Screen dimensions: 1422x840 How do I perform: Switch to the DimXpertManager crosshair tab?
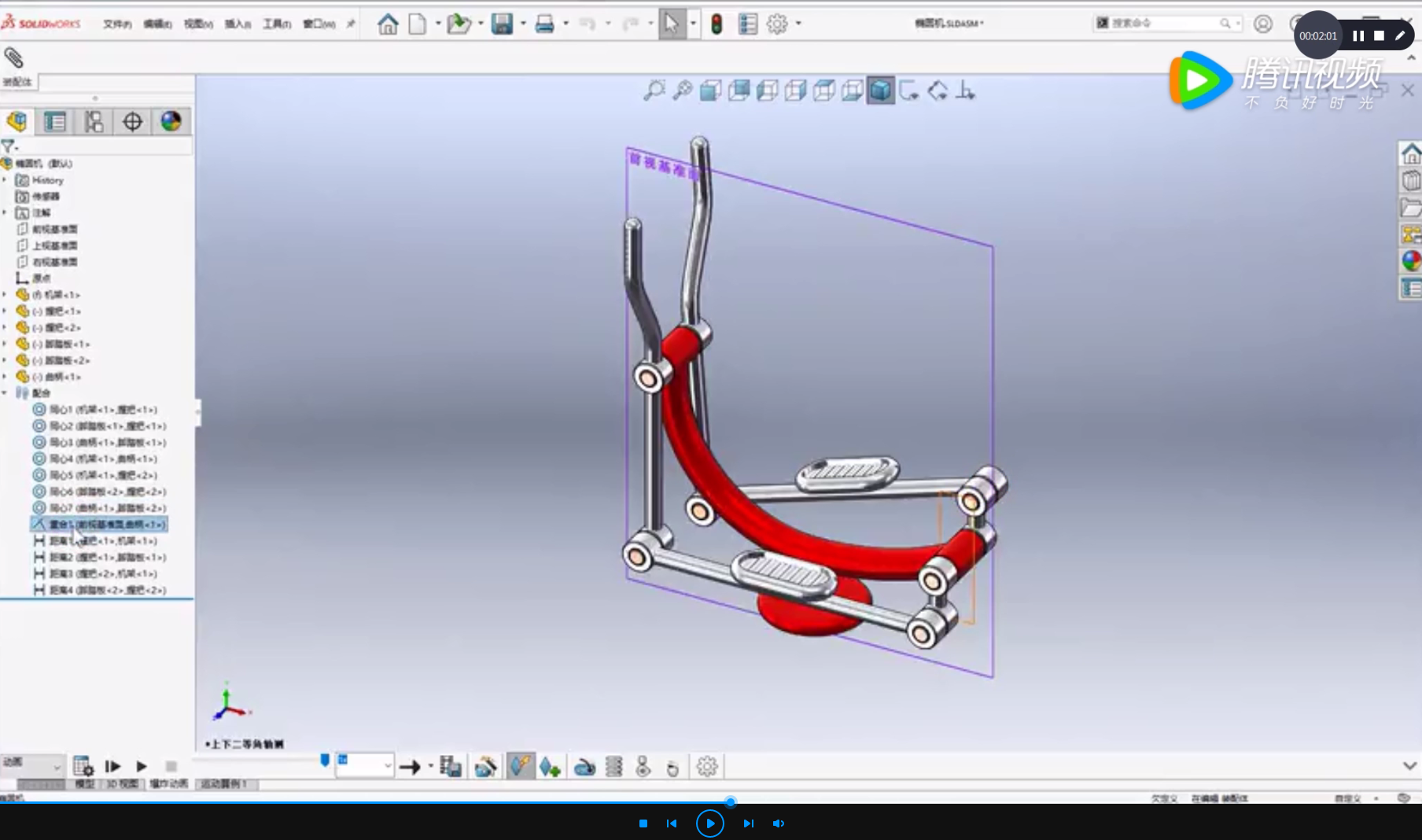(x=132, y=121)
